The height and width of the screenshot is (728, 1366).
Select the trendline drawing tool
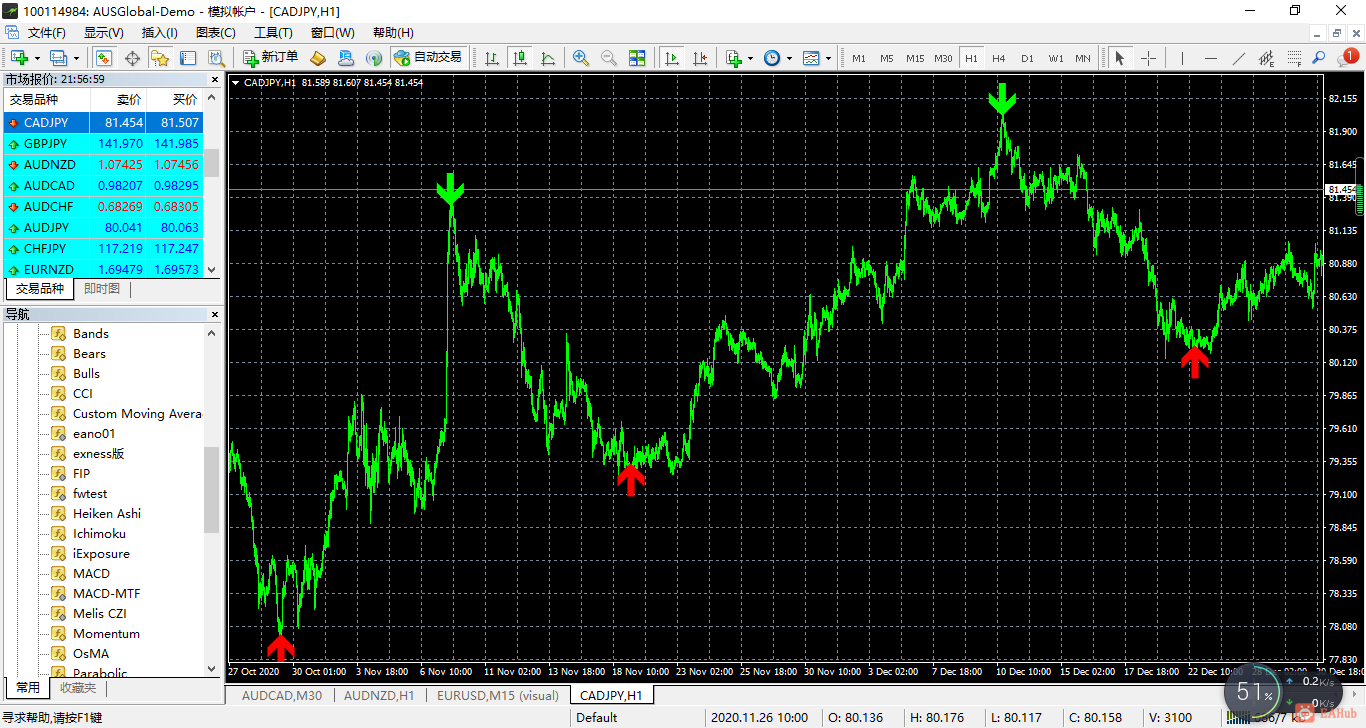pyautogui.click(x=1239, y=58)
